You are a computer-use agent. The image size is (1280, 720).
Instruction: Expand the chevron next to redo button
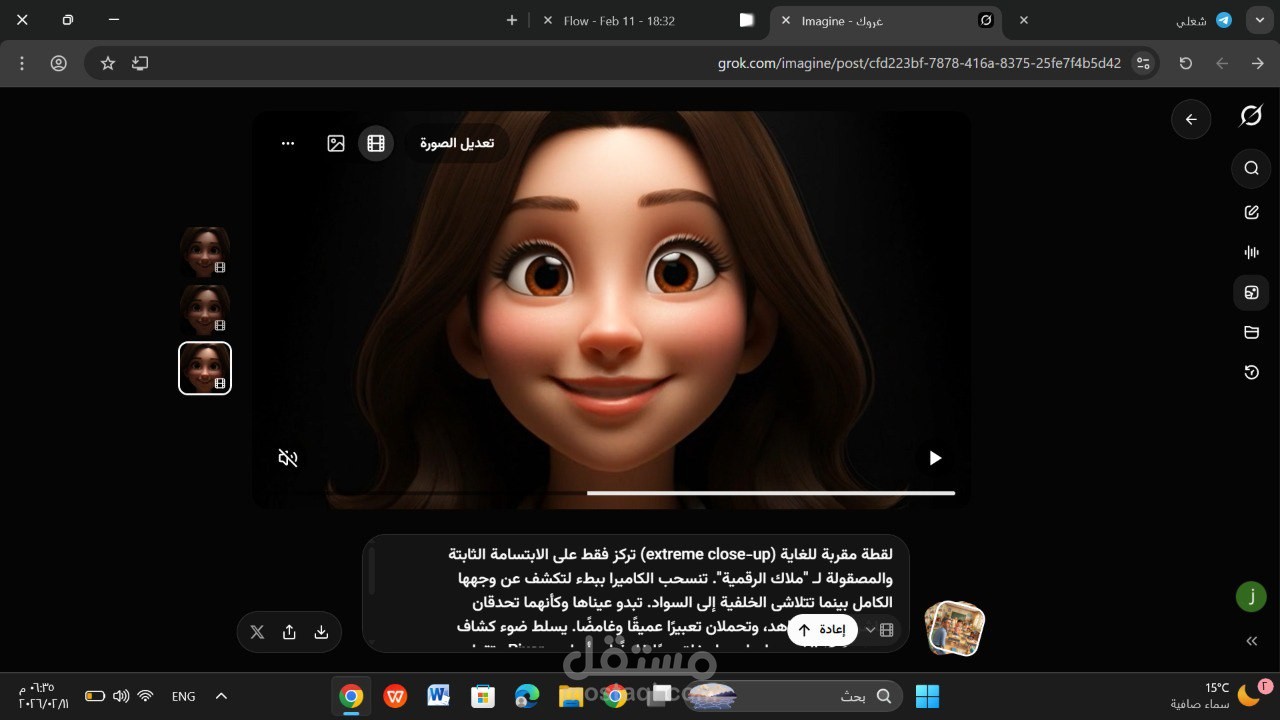pos(870,630)
